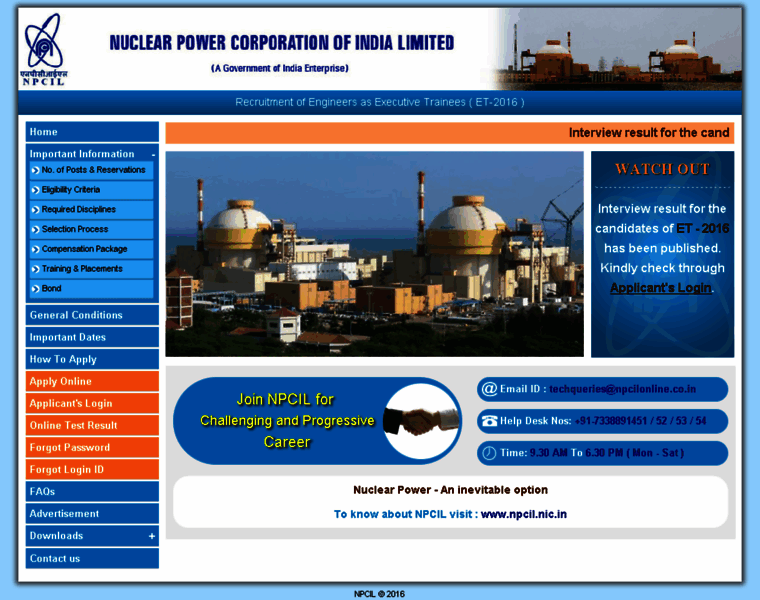Collapse the Important Information section

pos(153,155)
